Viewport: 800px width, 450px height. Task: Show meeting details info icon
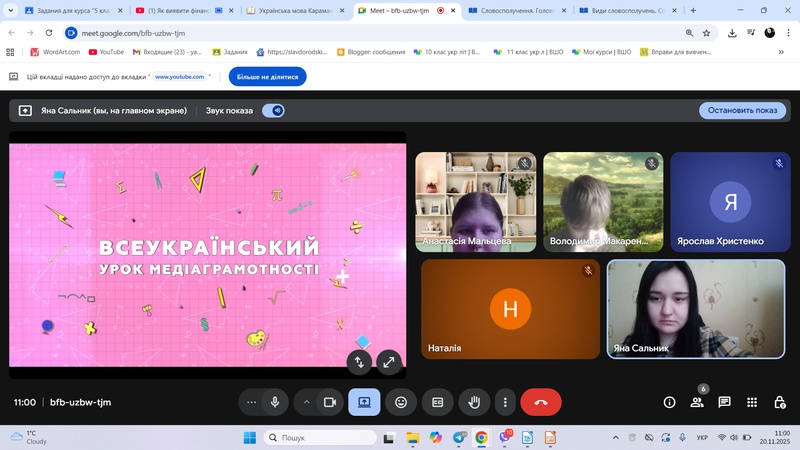pos(670,402)
